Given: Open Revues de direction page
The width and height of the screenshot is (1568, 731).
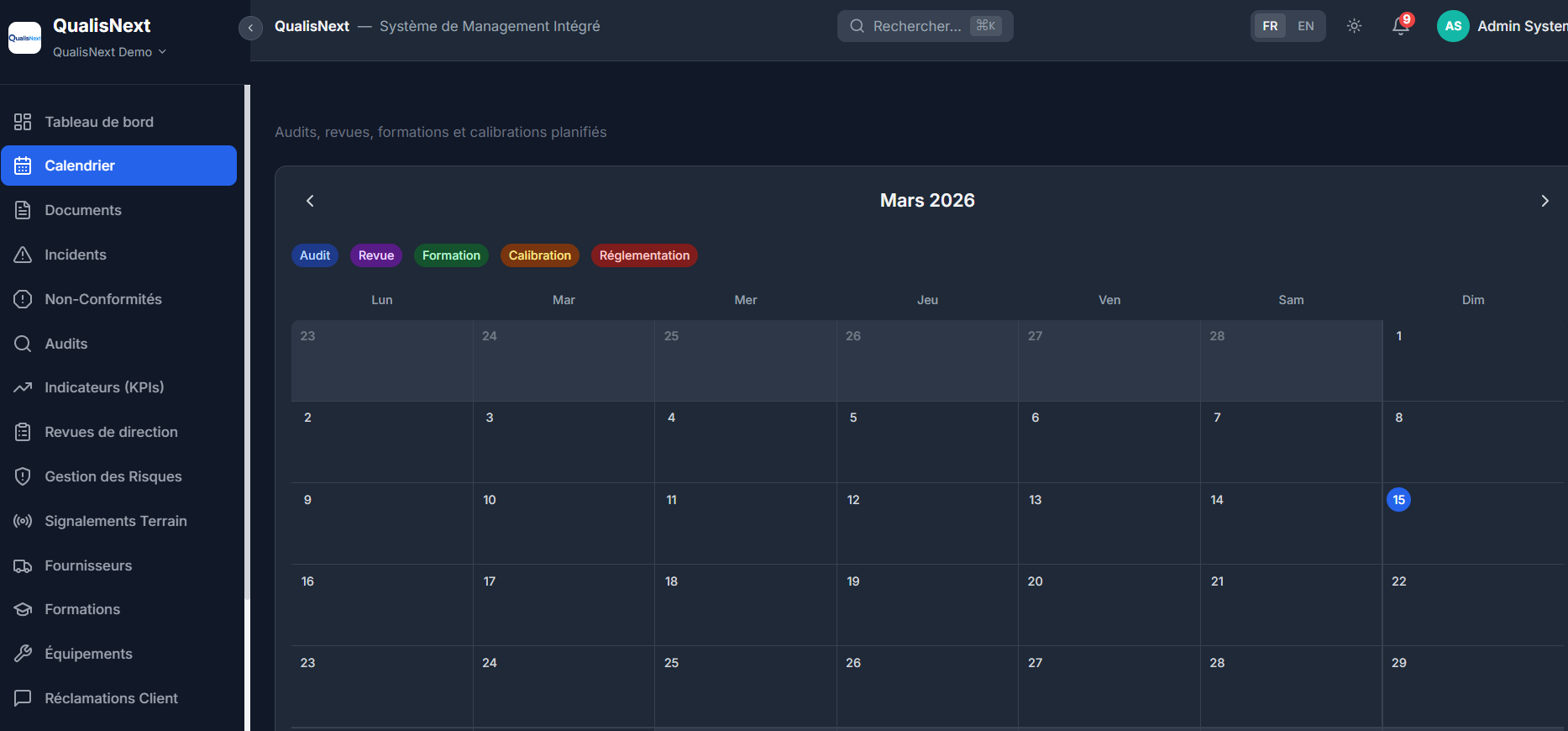Looking at the screenshot, I should click(118, 432).
